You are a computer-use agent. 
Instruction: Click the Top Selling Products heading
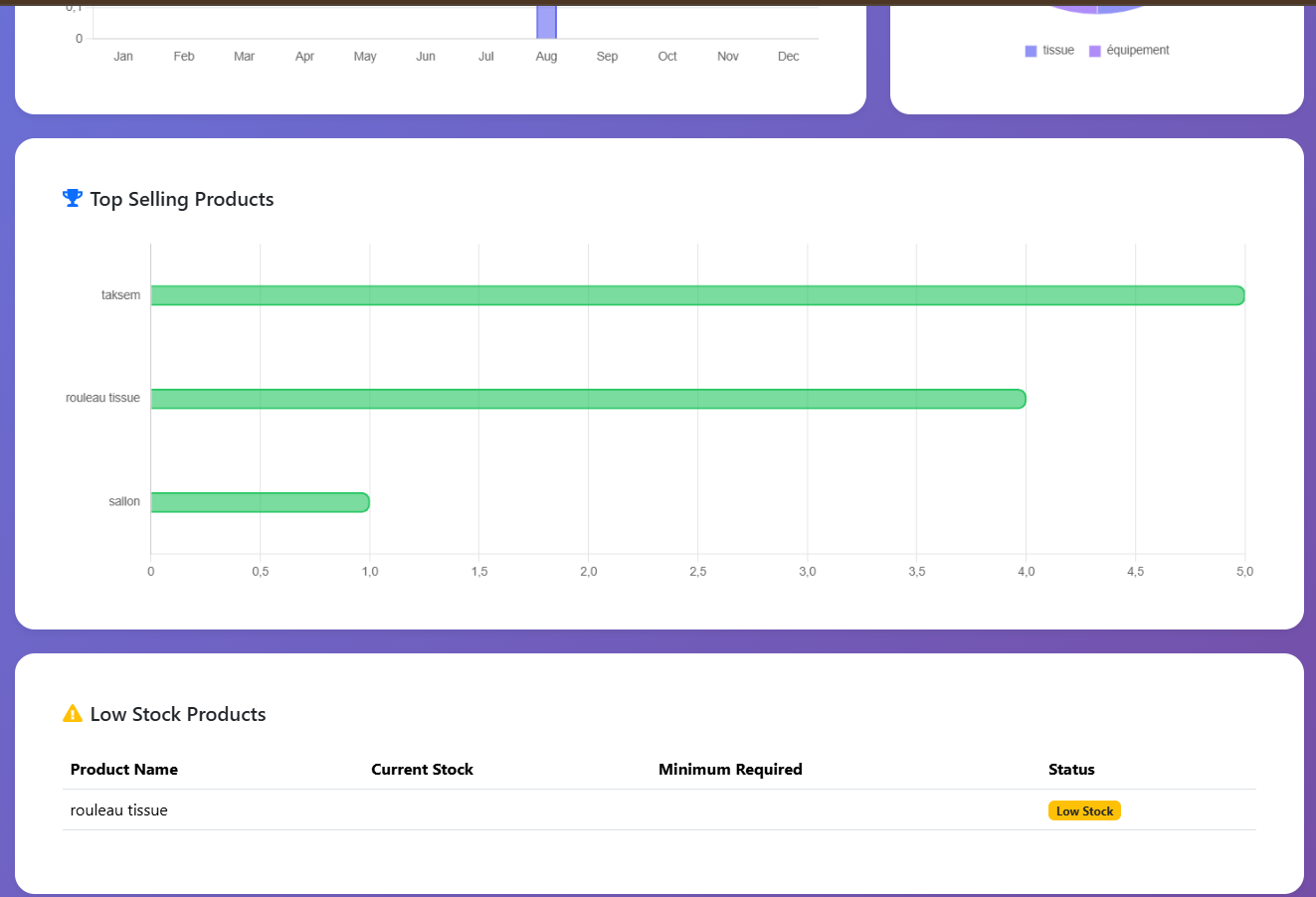click(182, 199)
